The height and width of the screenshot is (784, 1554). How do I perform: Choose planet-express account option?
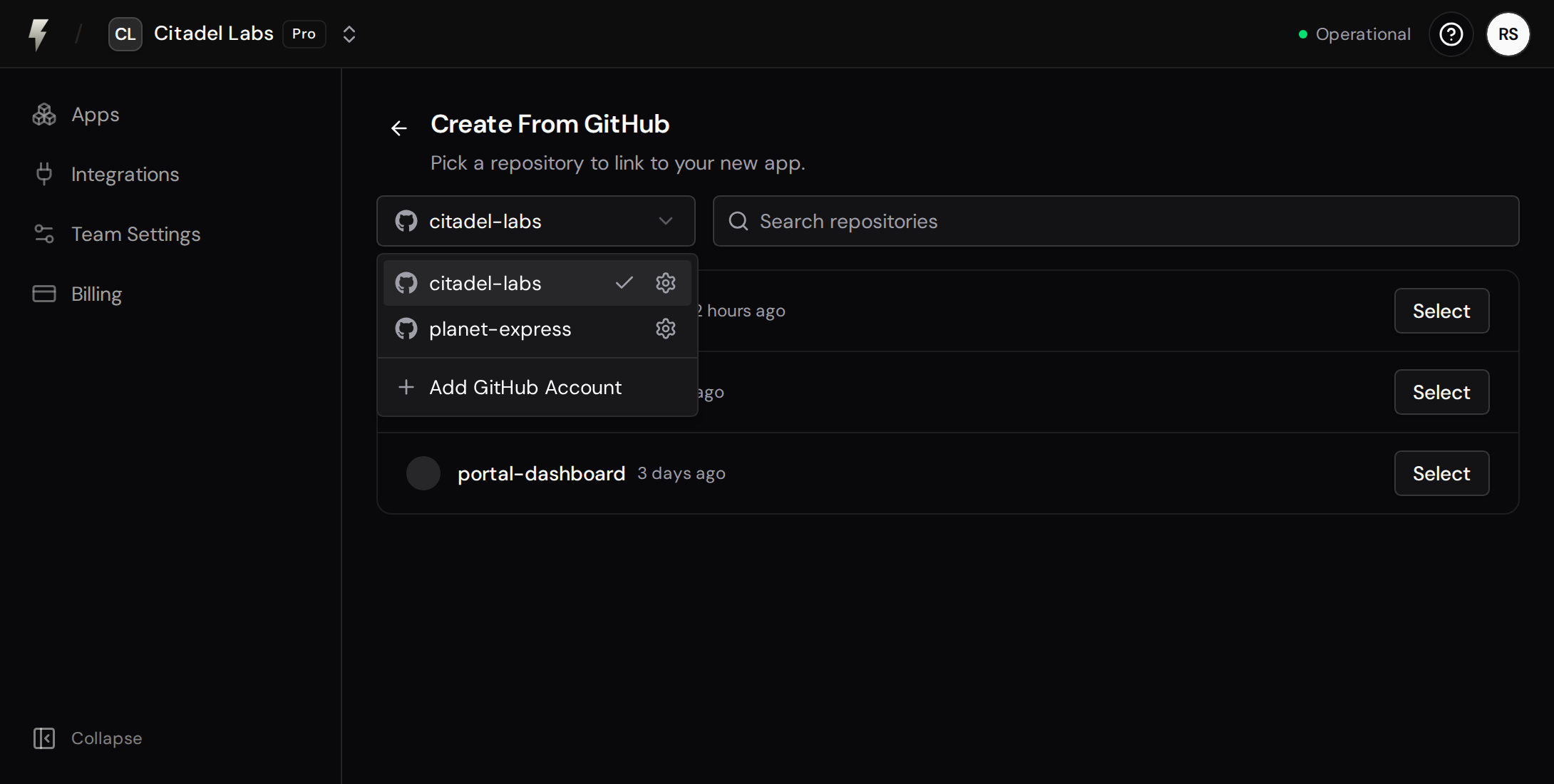[x=537, y=329]
